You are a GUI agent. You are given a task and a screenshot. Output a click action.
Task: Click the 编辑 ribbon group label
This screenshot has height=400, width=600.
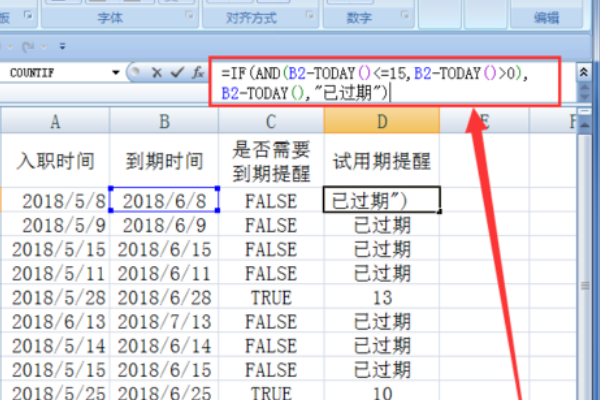546,18
